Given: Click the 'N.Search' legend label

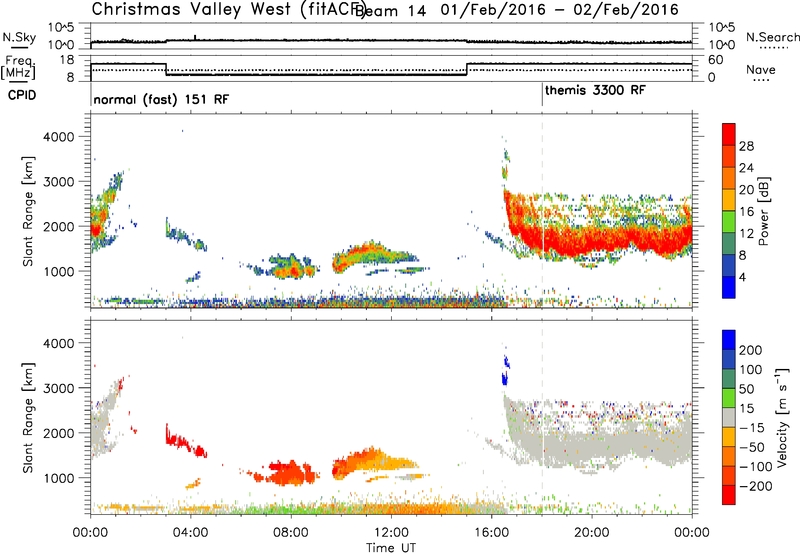Looking at the screenshot, I should (772, 37).
